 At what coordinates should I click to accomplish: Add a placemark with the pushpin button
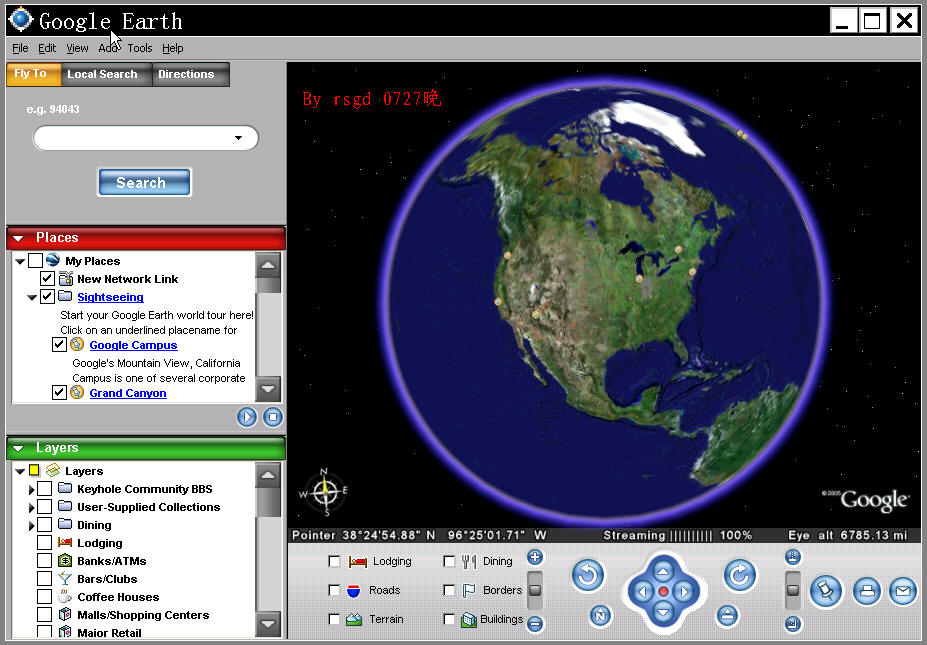pyautogui.click(x=825, y=591)
